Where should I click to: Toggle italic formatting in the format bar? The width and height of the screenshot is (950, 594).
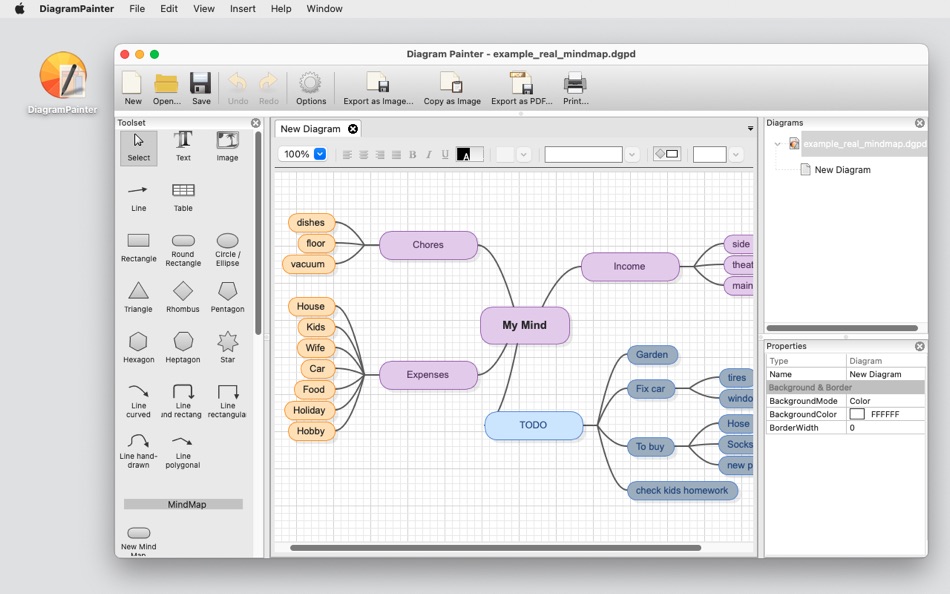click(429, 155)
